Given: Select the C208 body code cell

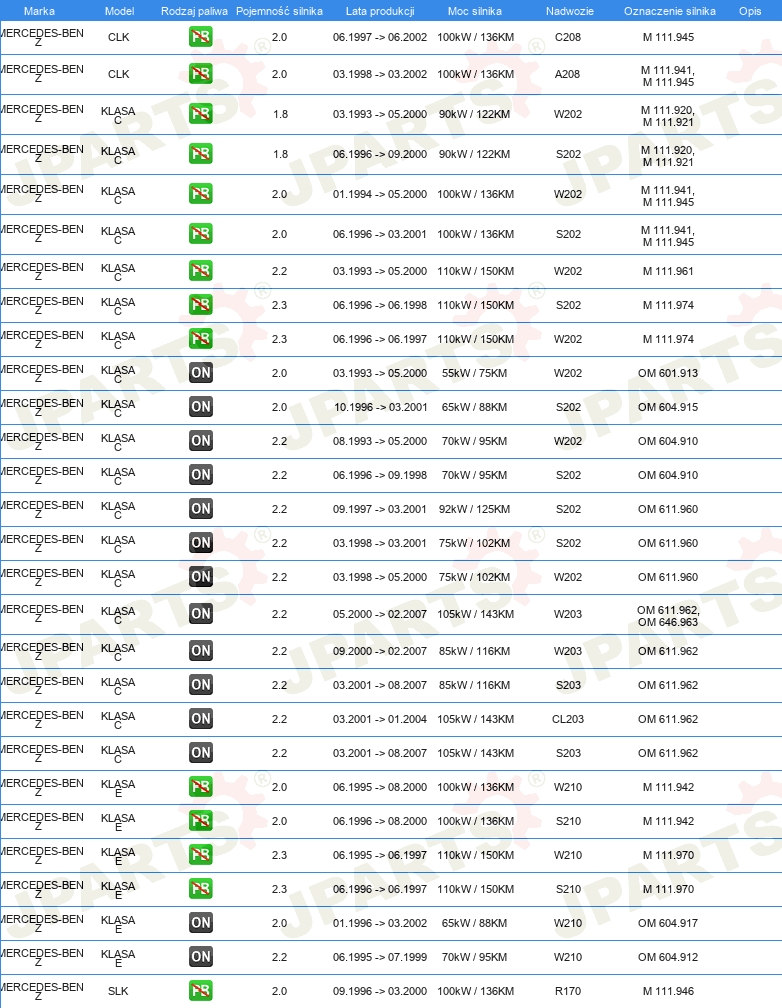Looking at the screenshot, I should point(568,37).
